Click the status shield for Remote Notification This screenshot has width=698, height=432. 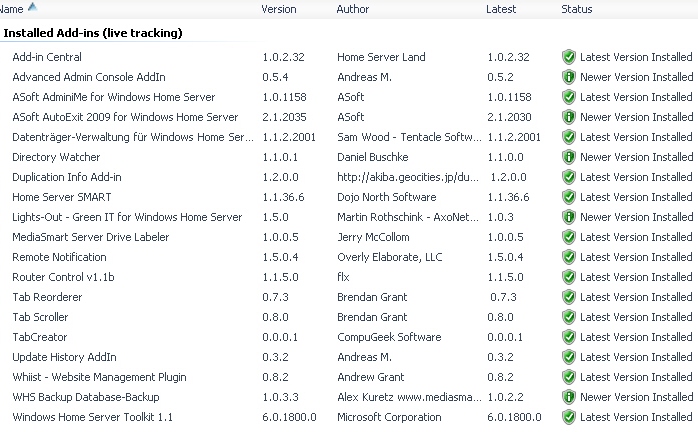pyautogui.click(x=568, y=257)
